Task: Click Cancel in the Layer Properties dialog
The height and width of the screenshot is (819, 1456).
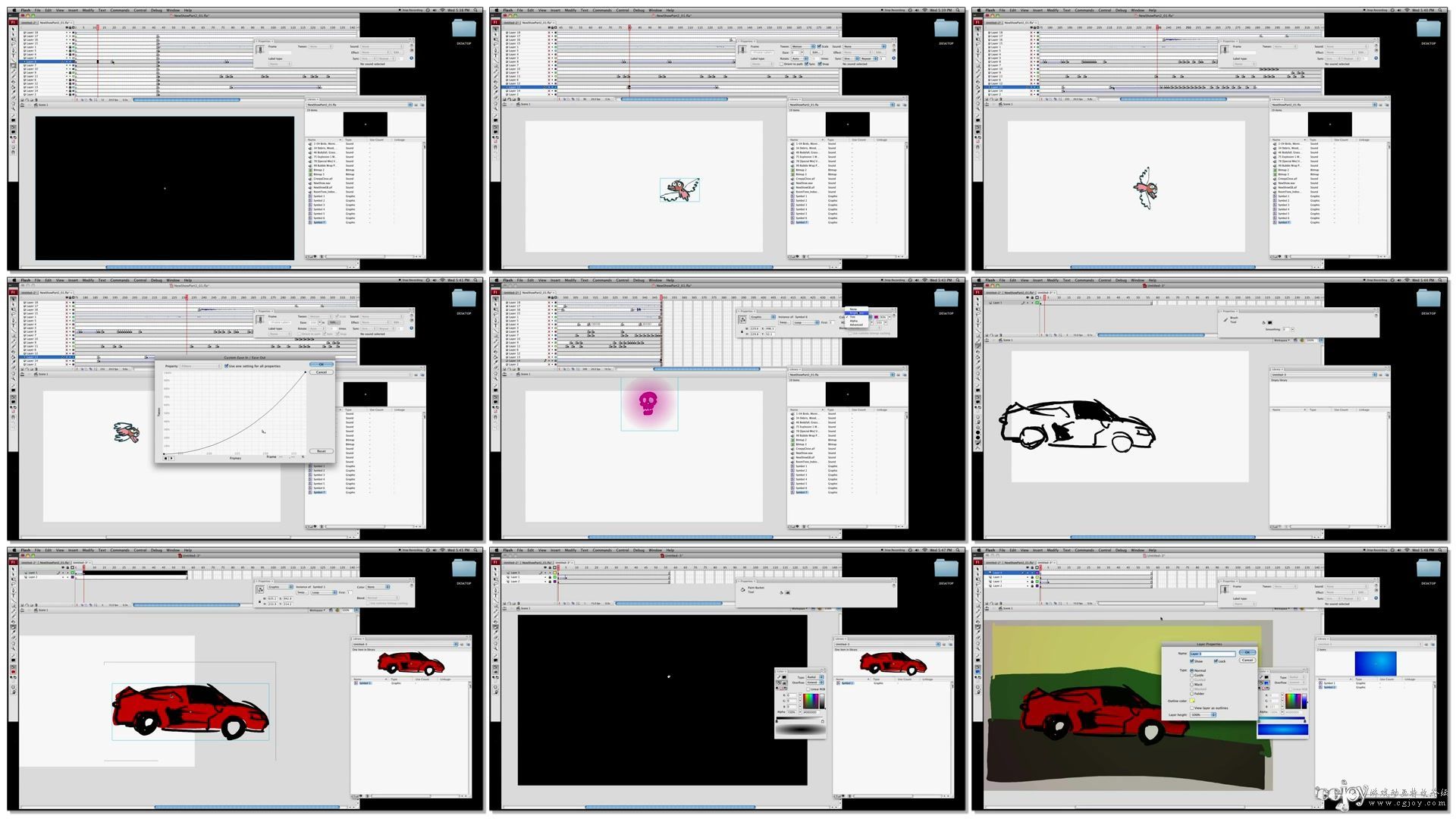Action: (1247, 660)
